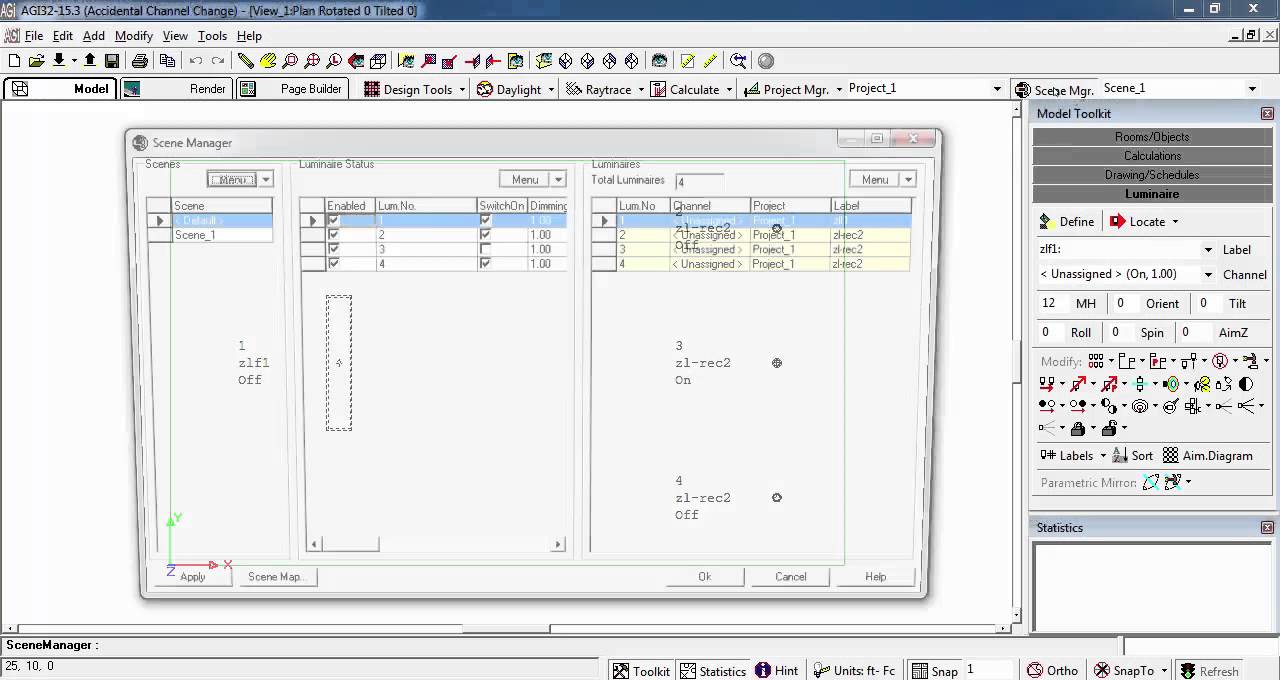
Task: Select Scene_1 row in Scenes list
Action: point(210,235)
